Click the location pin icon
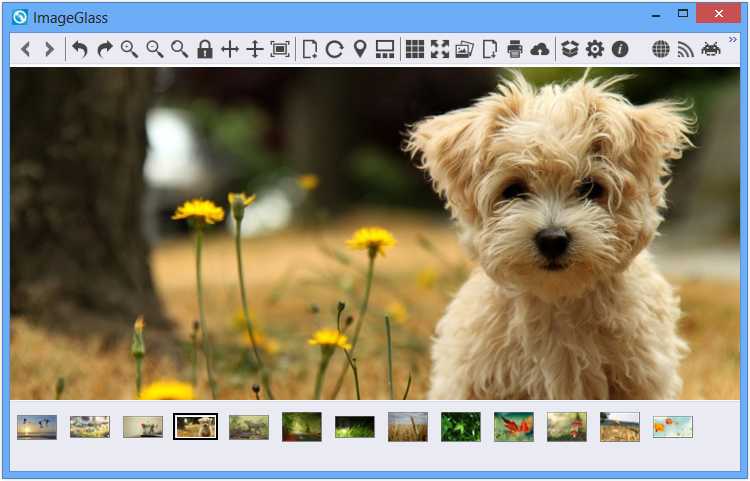The image size is (750, 481). 360,49
